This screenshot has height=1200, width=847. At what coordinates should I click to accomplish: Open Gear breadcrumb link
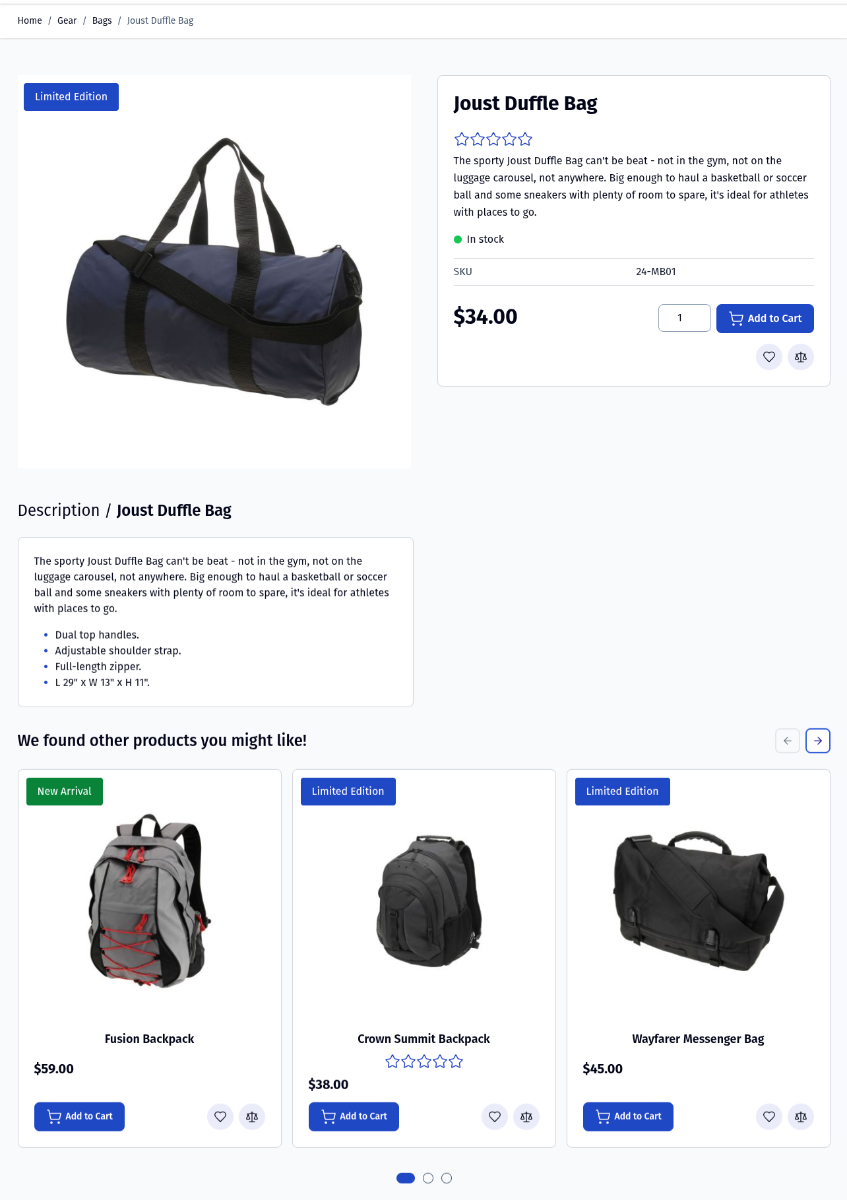[x=67, y=21]
